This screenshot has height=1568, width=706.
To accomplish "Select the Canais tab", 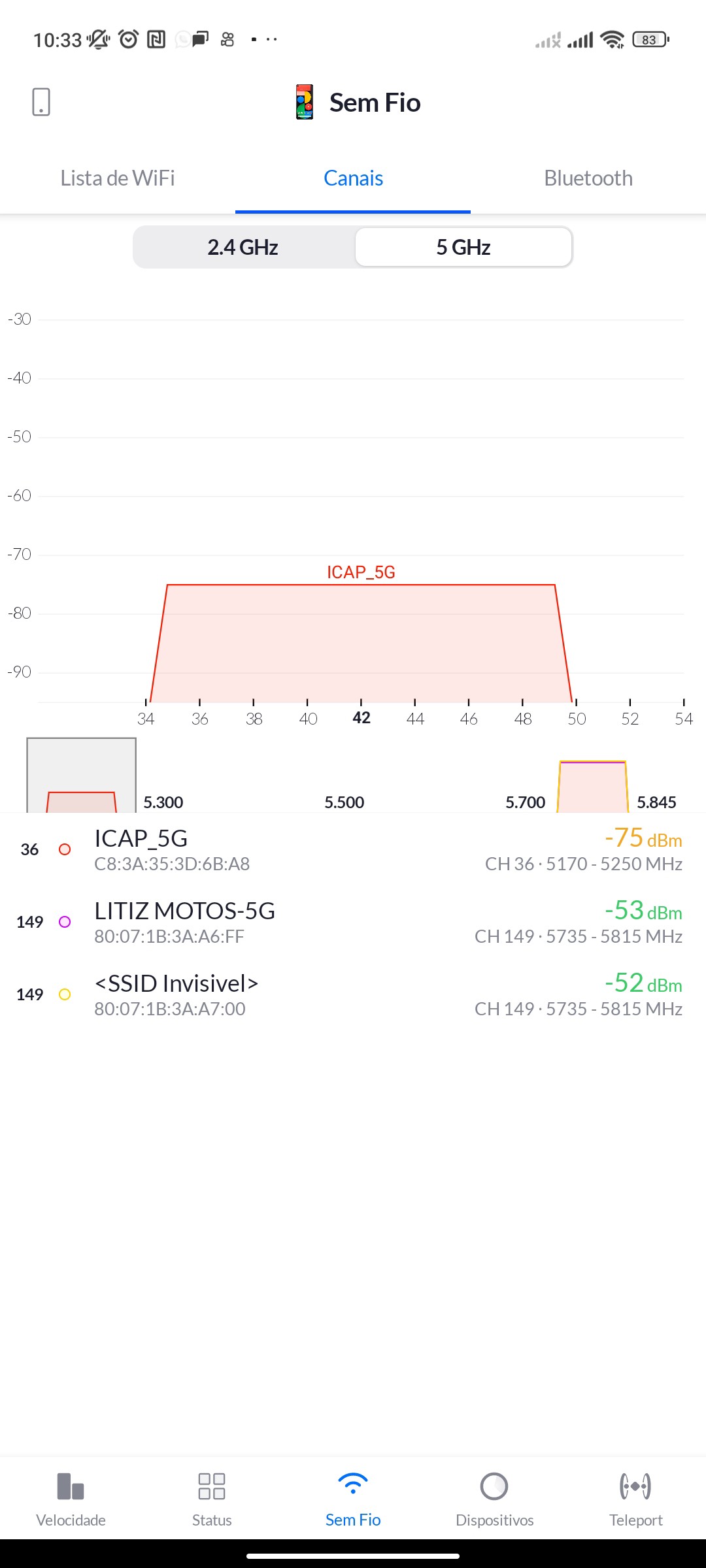I will [x=353, y=178].
